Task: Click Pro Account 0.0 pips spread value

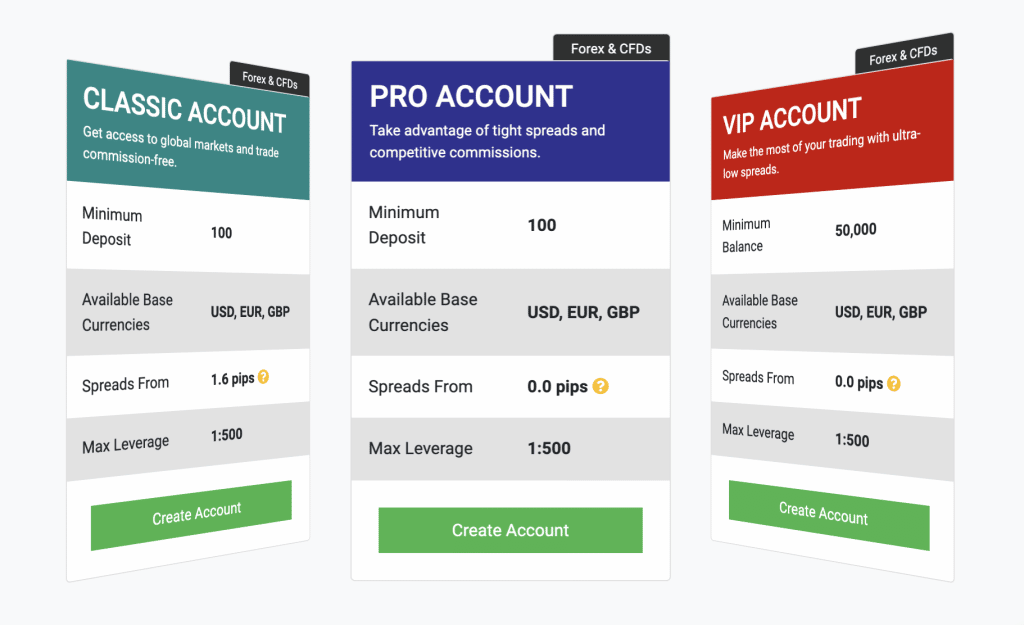Action: click(557, 387)
